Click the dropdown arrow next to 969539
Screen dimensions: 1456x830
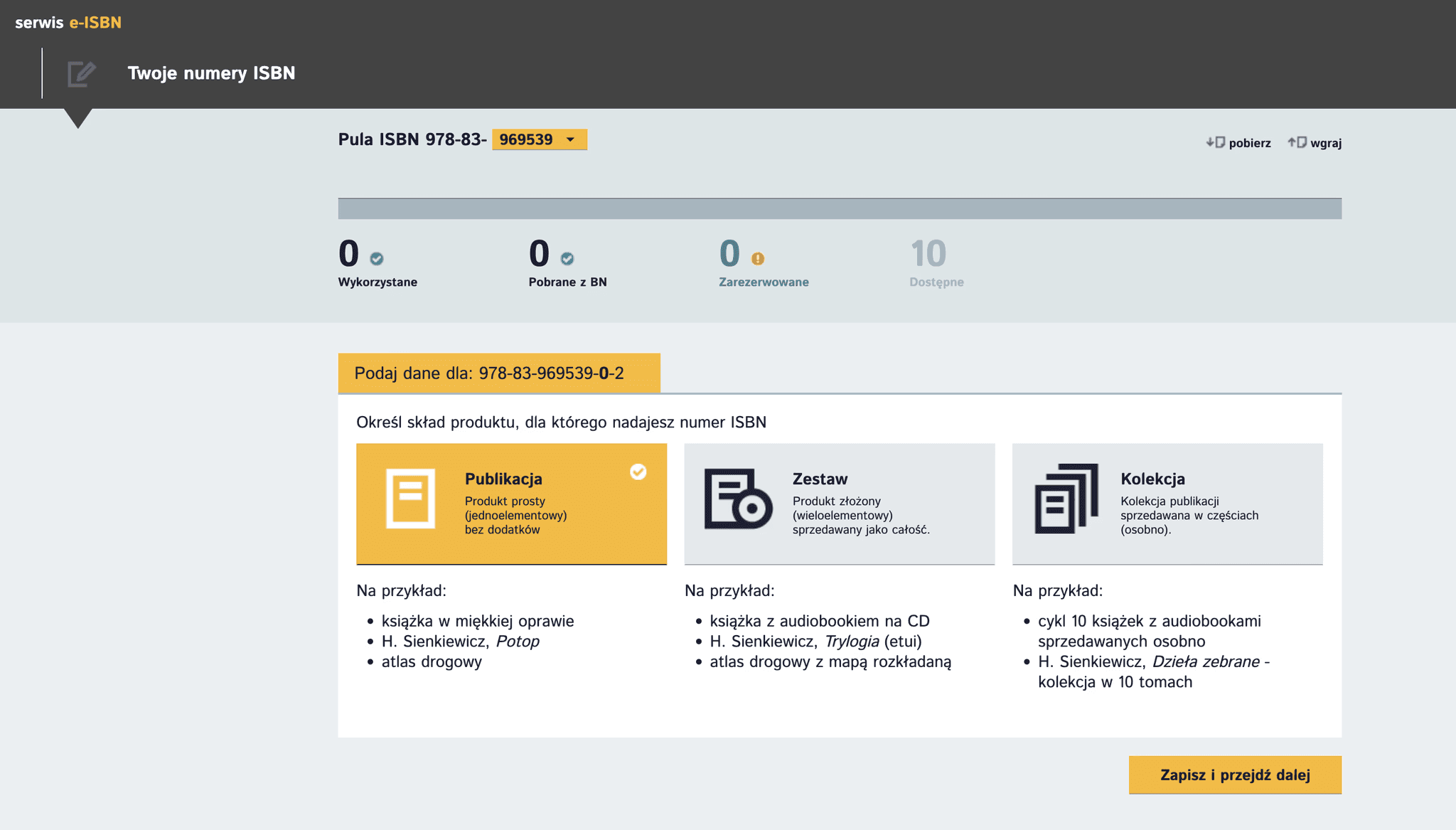(570, 139)
